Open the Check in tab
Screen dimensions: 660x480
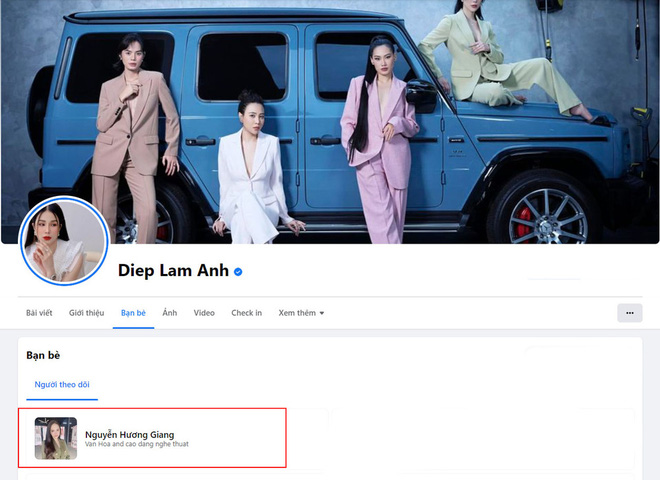[246, 313]
